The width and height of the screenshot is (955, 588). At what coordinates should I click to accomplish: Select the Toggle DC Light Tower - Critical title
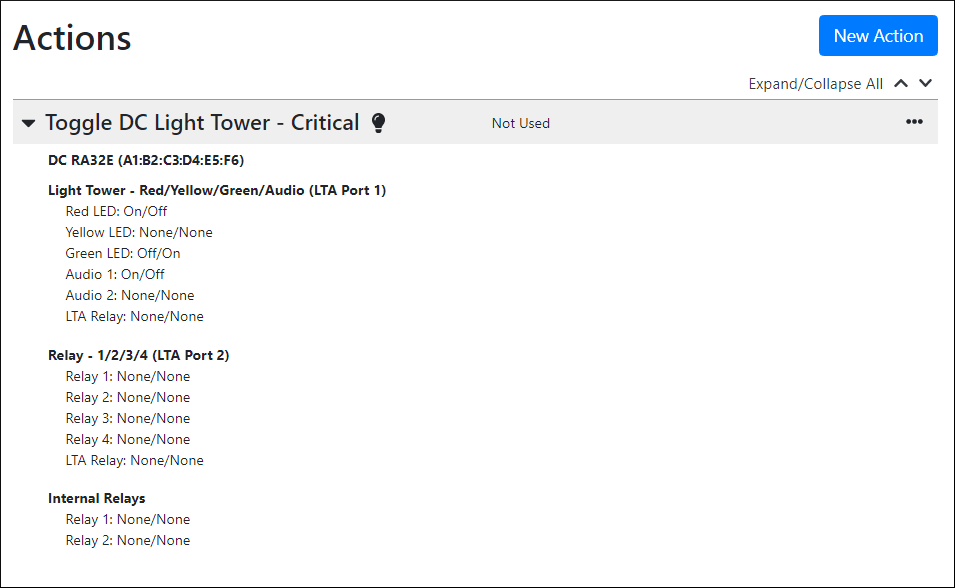tap(202, 123)
